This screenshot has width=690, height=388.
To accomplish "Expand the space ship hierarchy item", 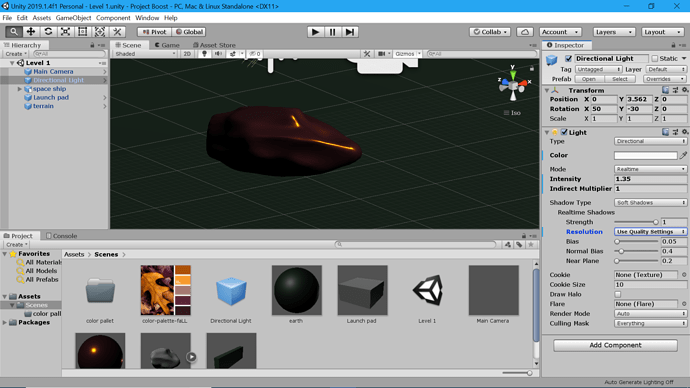I will coord(19,89).
